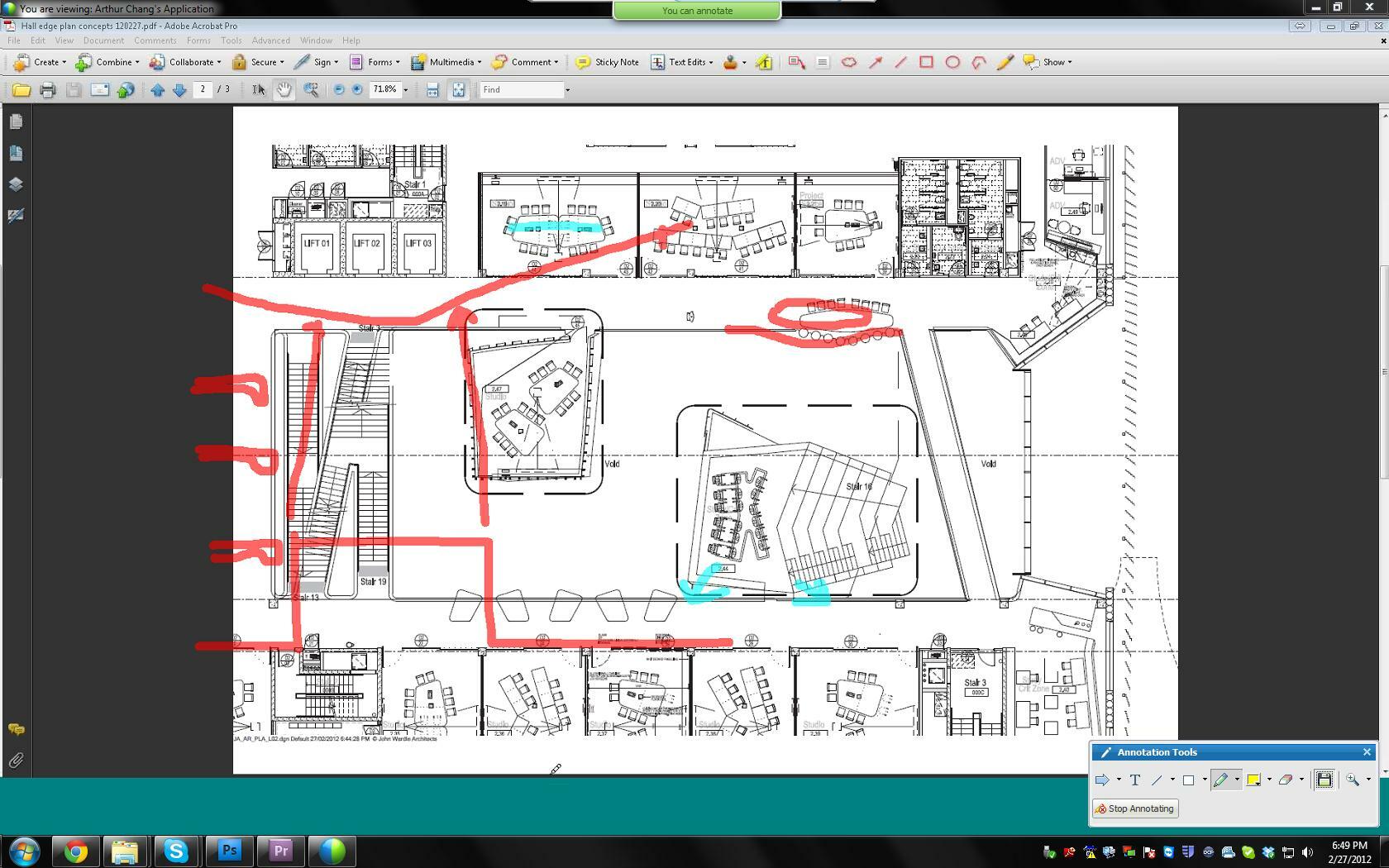Save annotations with the floppy disk icon

[1325, 780]
